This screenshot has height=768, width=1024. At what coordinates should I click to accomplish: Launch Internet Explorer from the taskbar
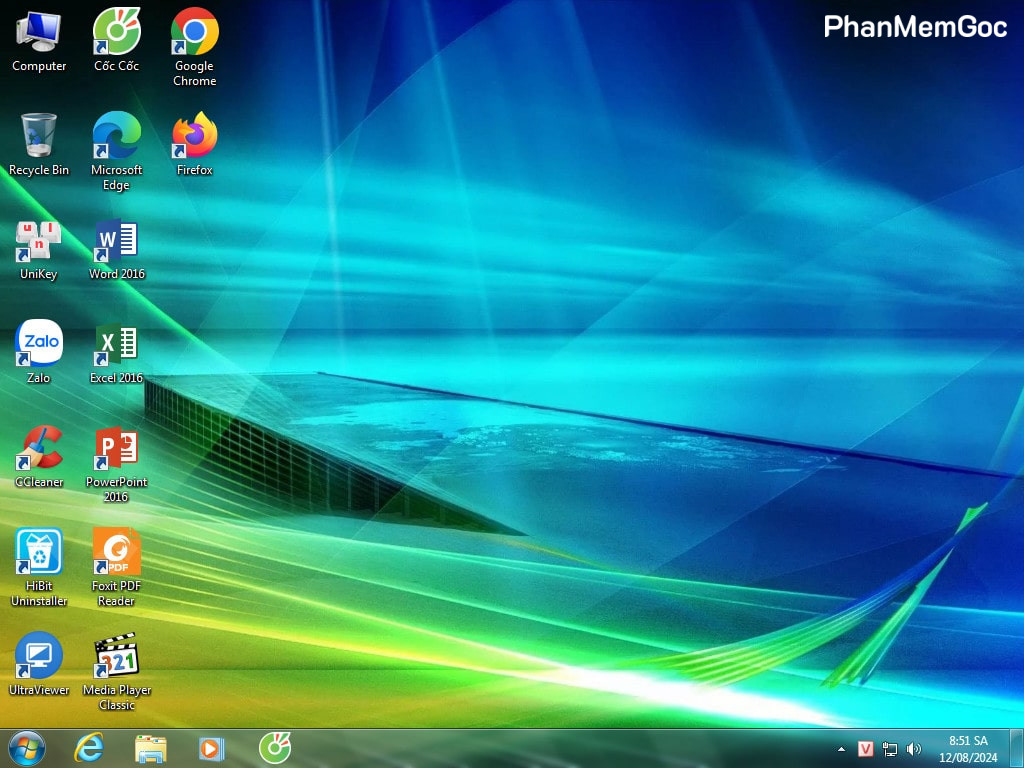tap(89, 748)
